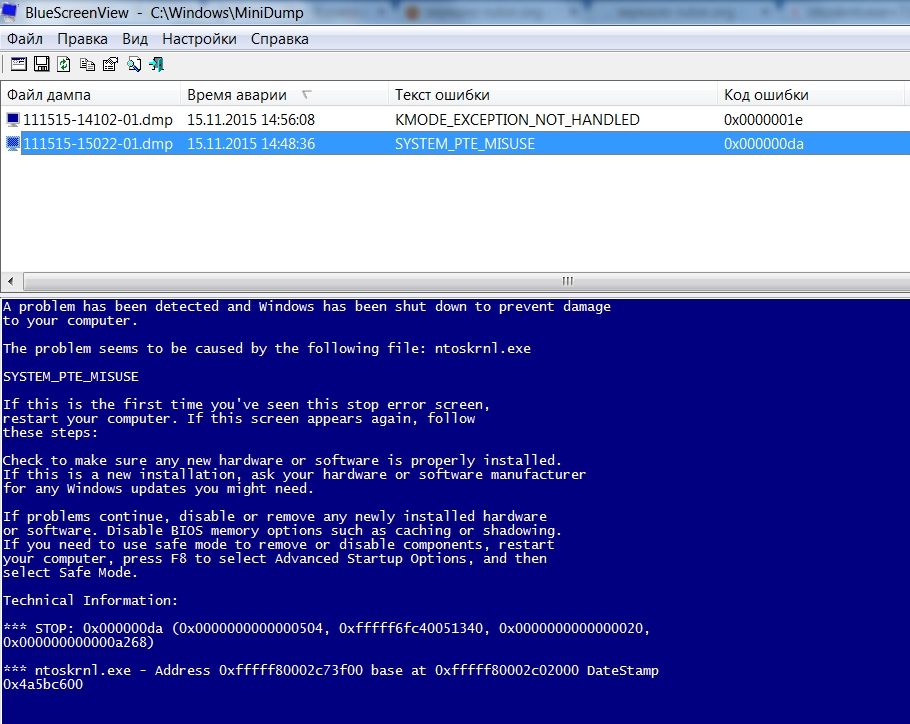This screenshot has width=910, height=724.
Task: Click error code 0x0000001e
Action: pyautogui.click(x=763, y=120)
